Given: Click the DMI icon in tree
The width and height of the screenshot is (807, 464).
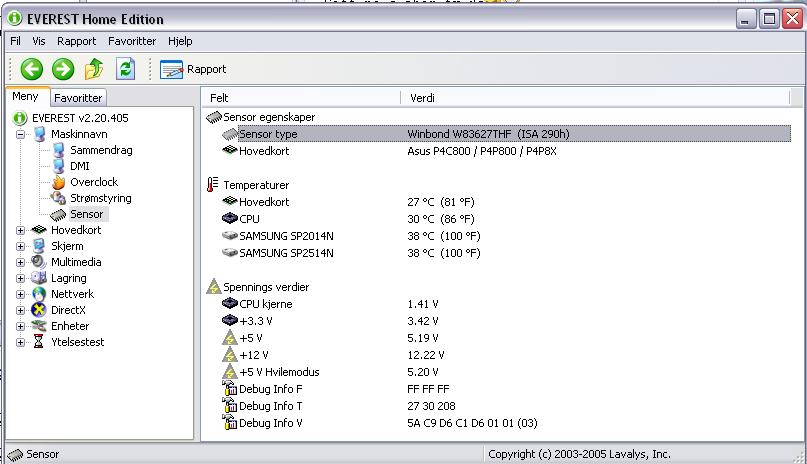Looking at the screenshot, I should [59, 166].
